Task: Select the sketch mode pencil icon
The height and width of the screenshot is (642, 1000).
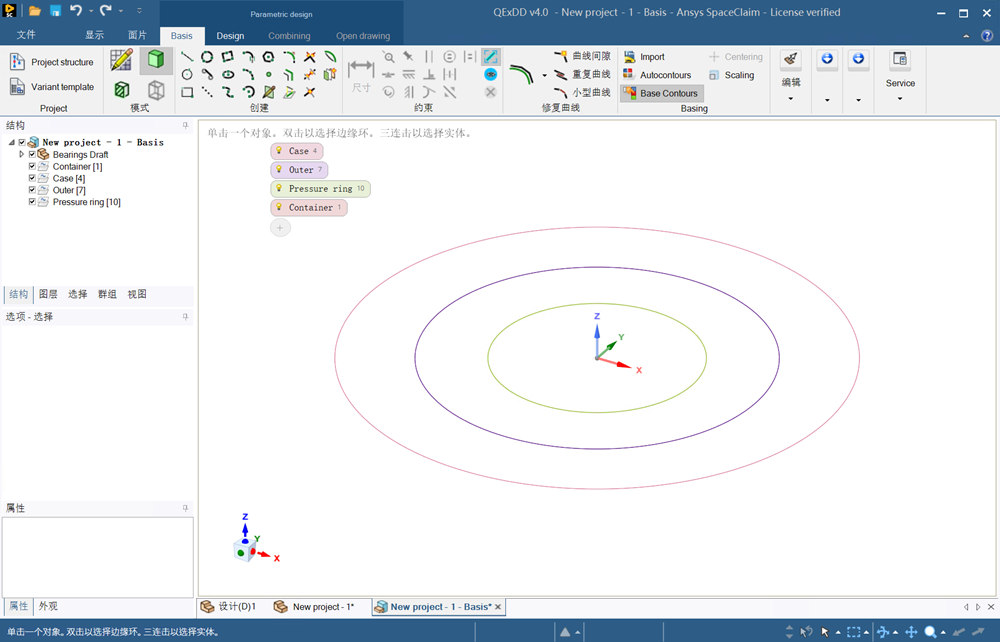Action: [122, 60]
